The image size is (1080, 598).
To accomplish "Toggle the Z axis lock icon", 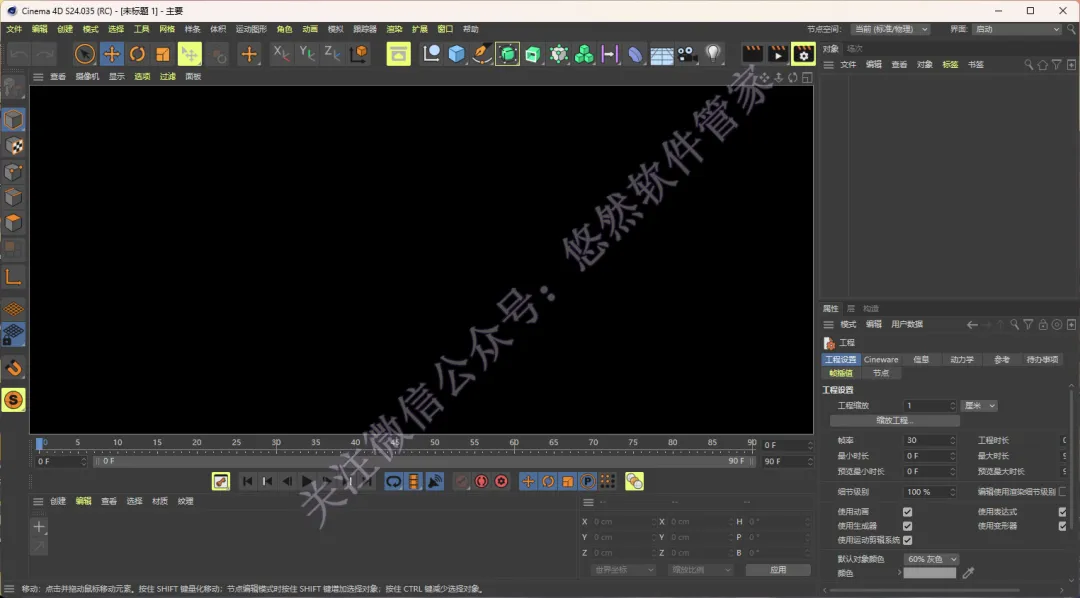I will coord(333,53).
